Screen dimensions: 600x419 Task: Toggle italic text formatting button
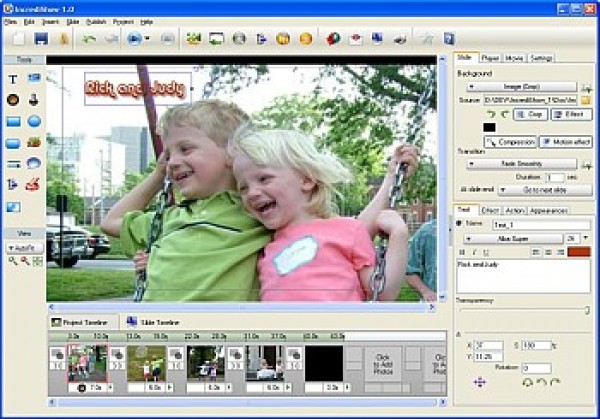click(472, 252)
